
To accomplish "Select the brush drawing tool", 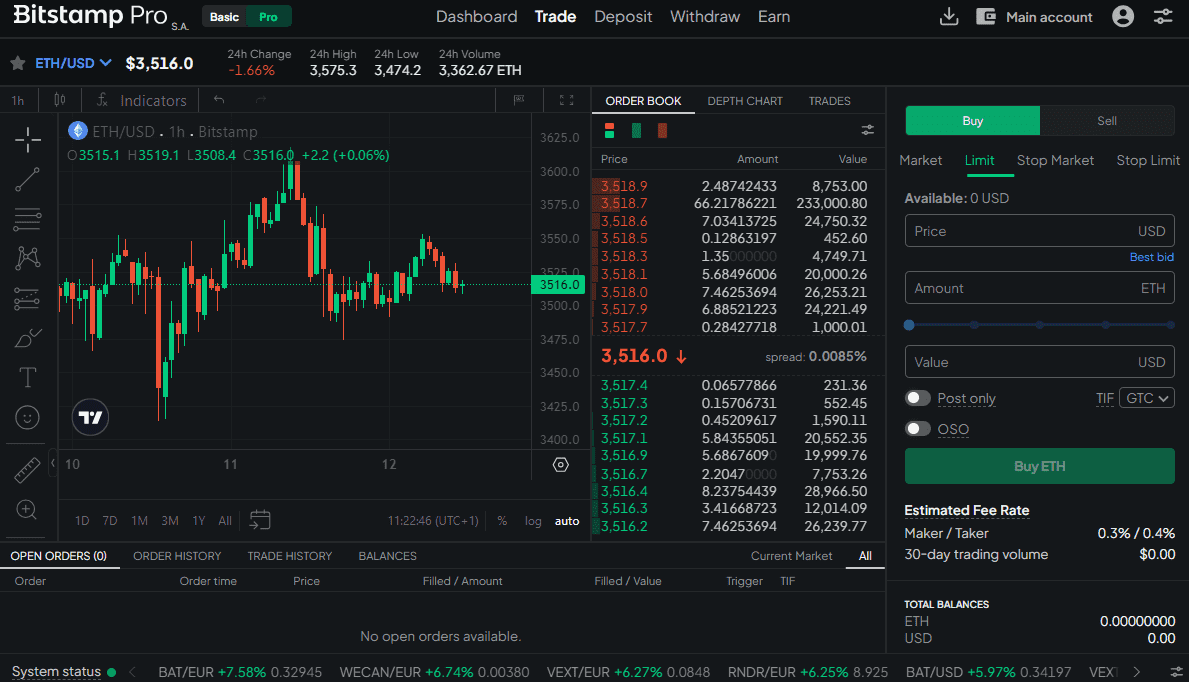I will [27, 338].
